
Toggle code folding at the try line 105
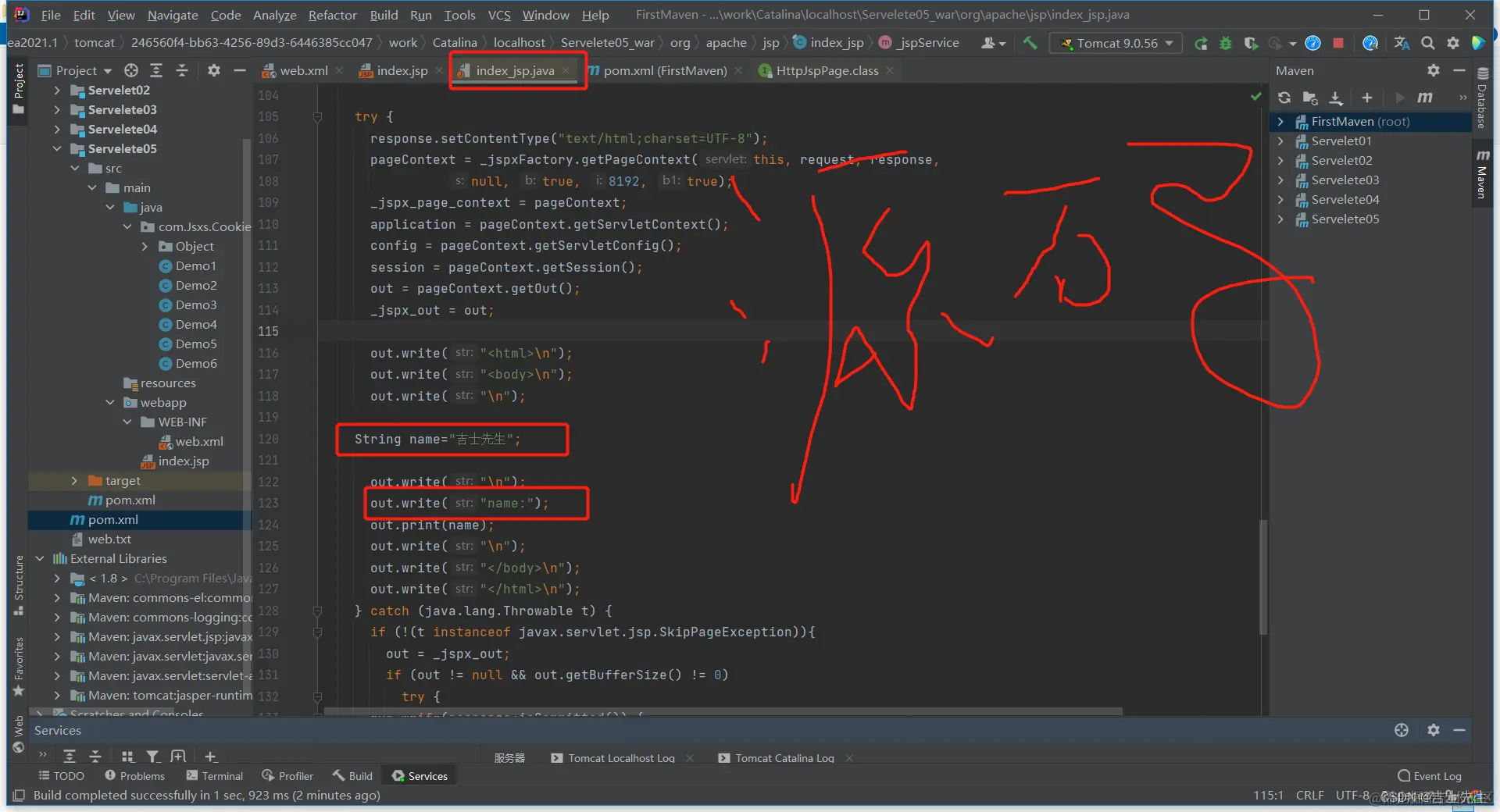pos(317,117)
